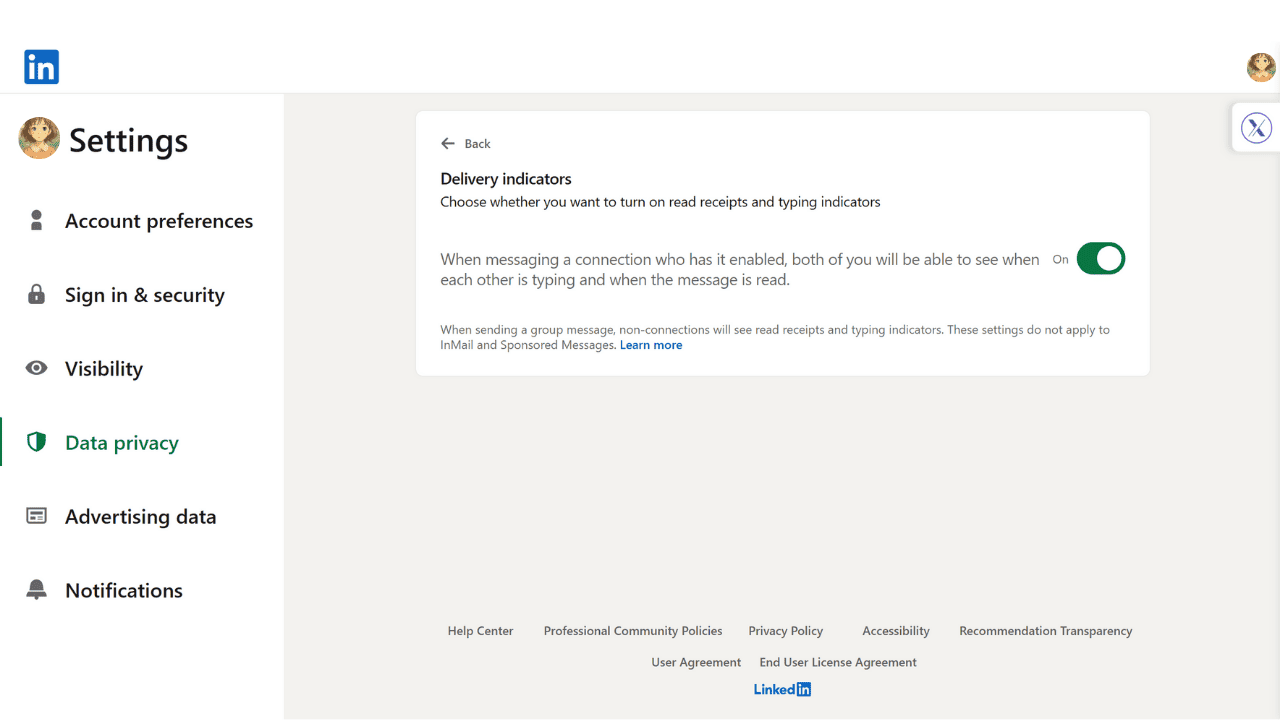Screen dimensions: 1280x720
Task: Disable the read receipts and typing indicators toggle
Action: pos(1101,258)
